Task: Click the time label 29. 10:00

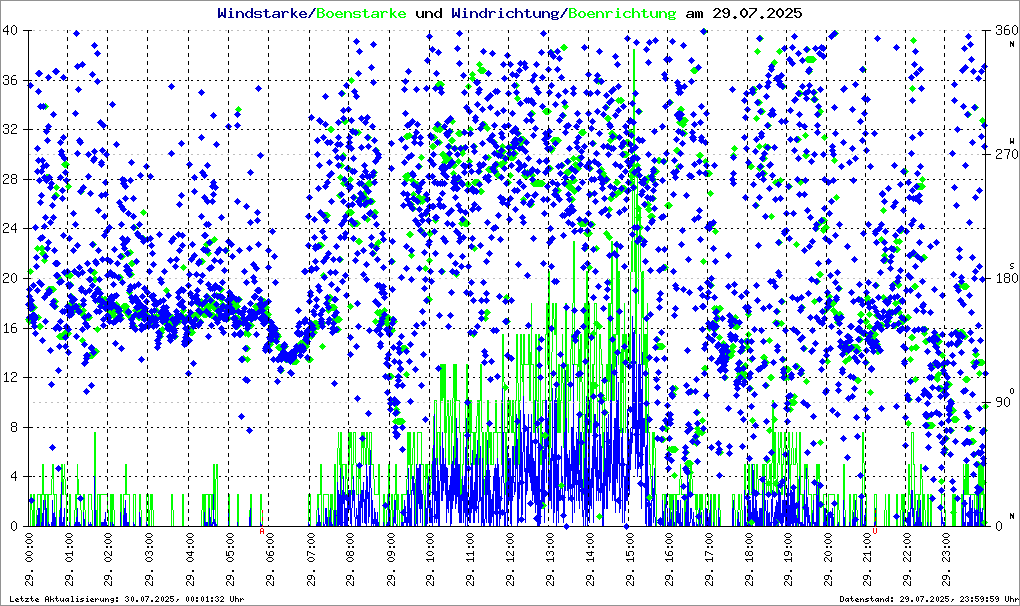Action: [430, 560]
